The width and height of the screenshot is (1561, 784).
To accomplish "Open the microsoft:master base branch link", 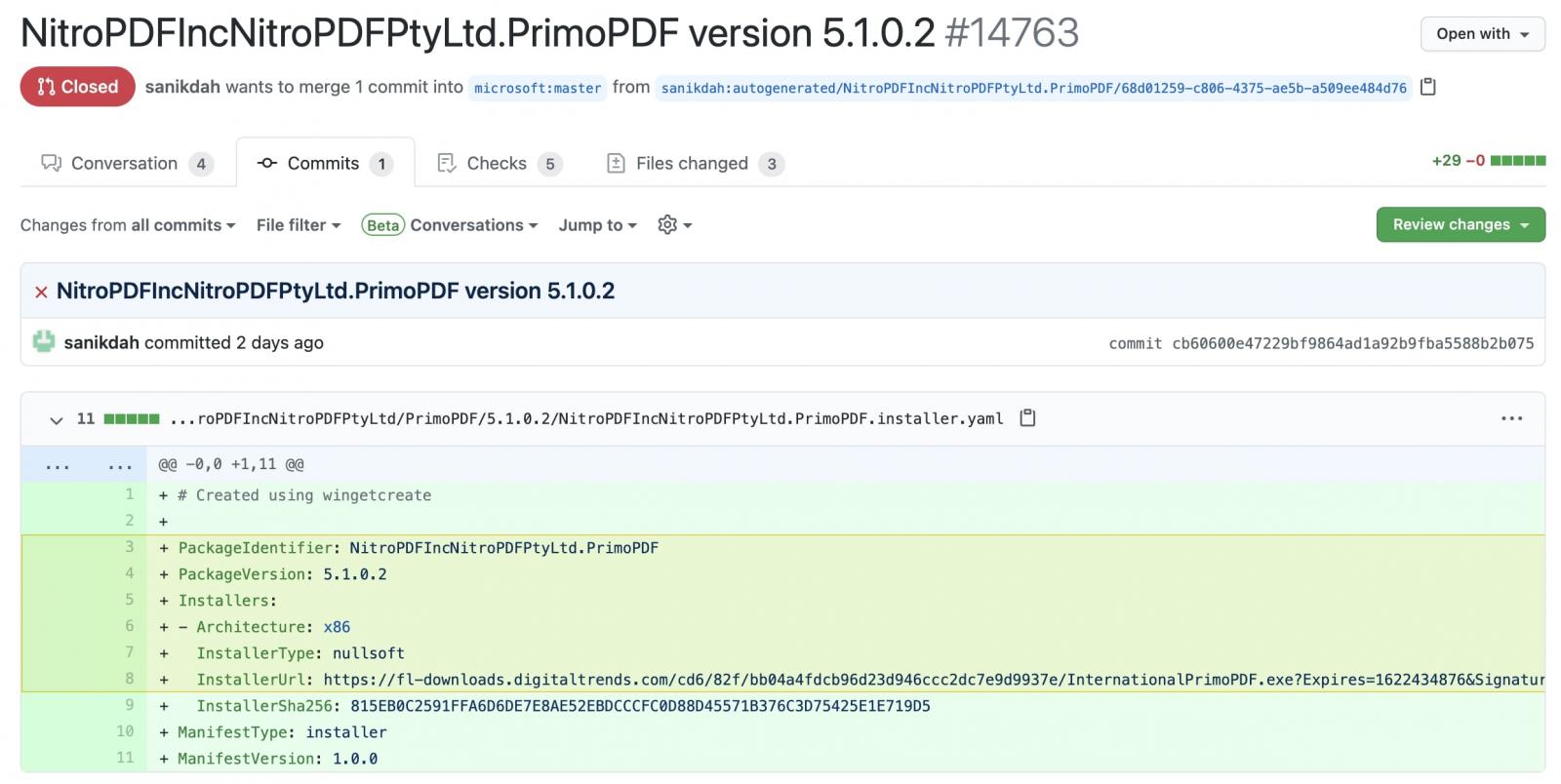I will 538,88.
